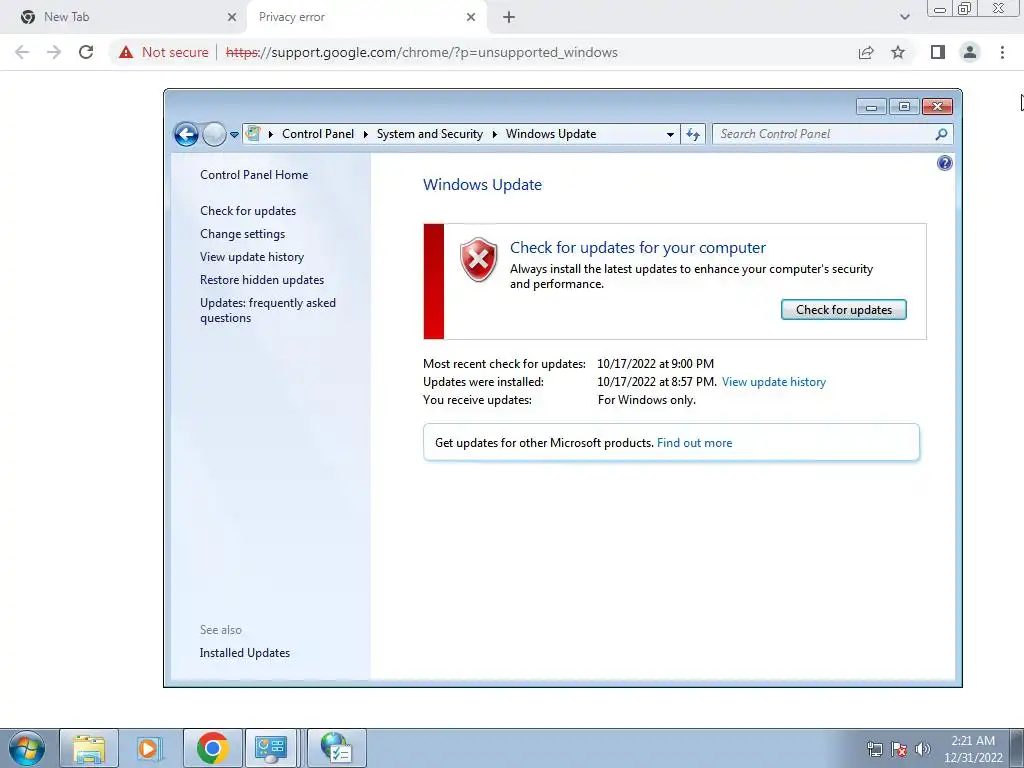Image resolution: width=1024 pixels, height=768 pixels.
Task: Click View update history link beside date
Action: 774,382
